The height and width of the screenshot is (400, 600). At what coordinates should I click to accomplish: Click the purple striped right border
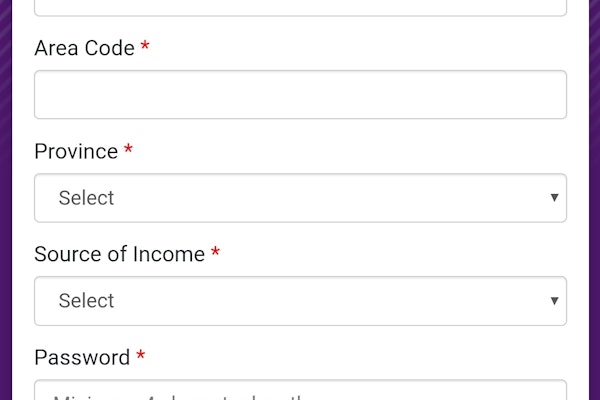594,200
